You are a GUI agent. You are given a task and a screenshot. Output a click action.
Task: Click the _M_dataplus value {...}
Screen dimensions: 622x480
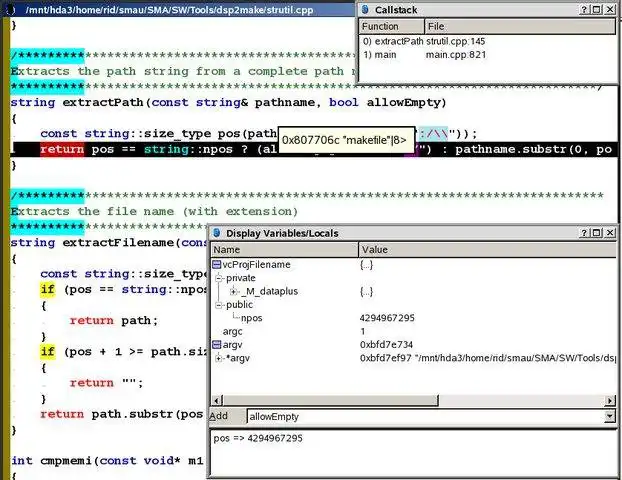[367, 292]
